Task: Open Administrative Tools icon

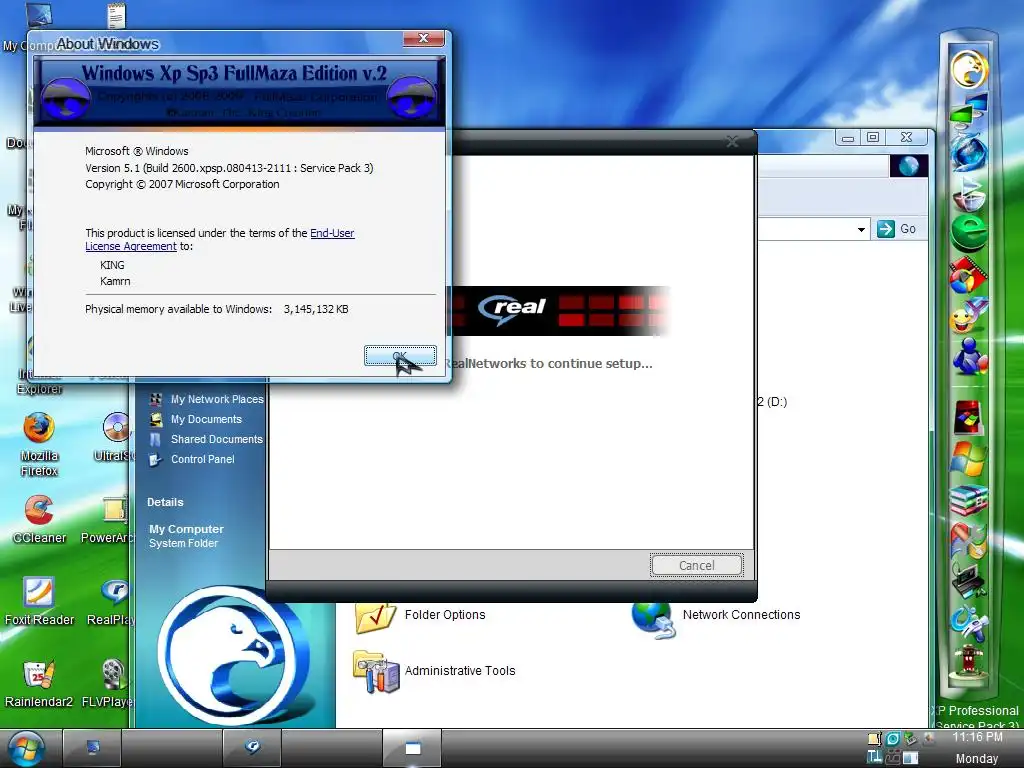Action: (x=376, y=672)
